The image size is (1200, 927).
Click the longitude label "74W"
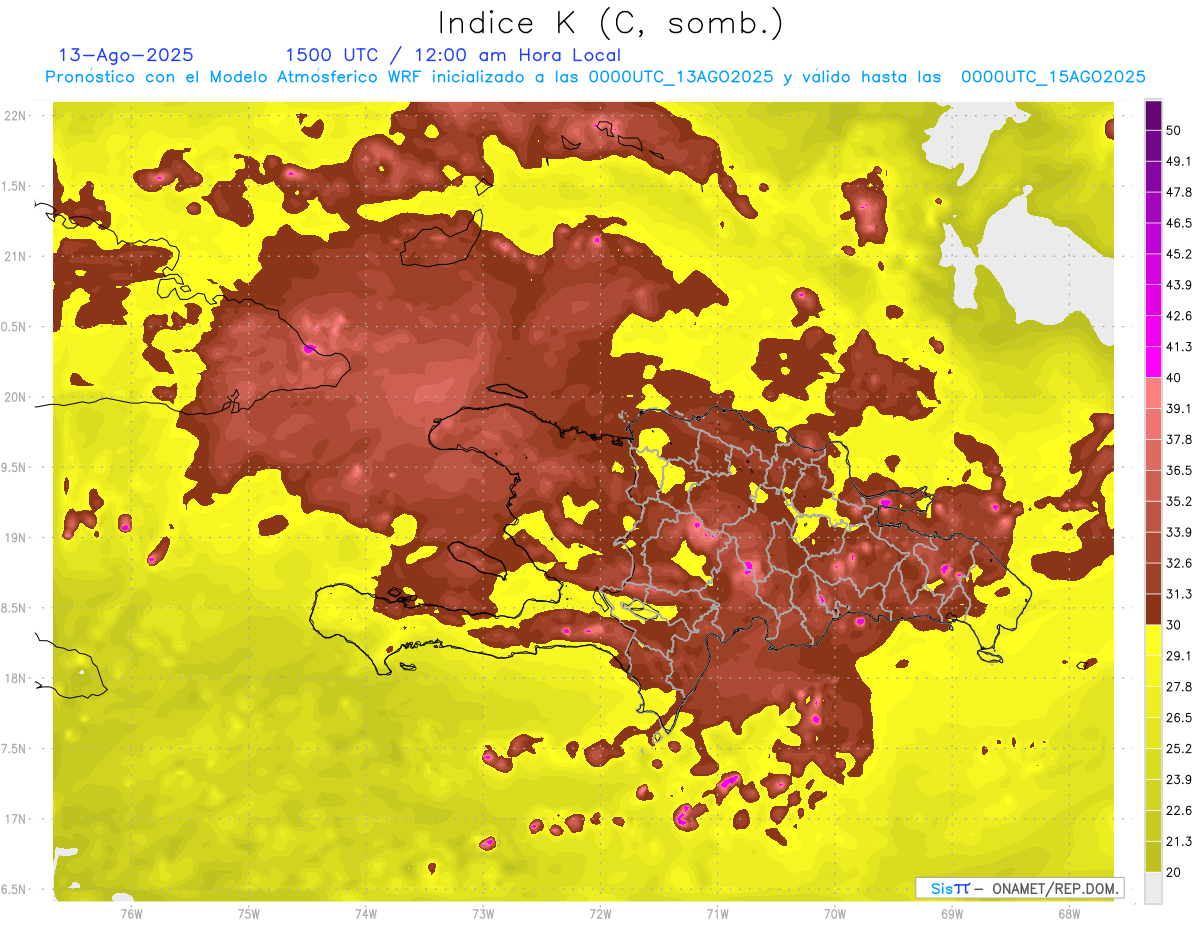365,913
